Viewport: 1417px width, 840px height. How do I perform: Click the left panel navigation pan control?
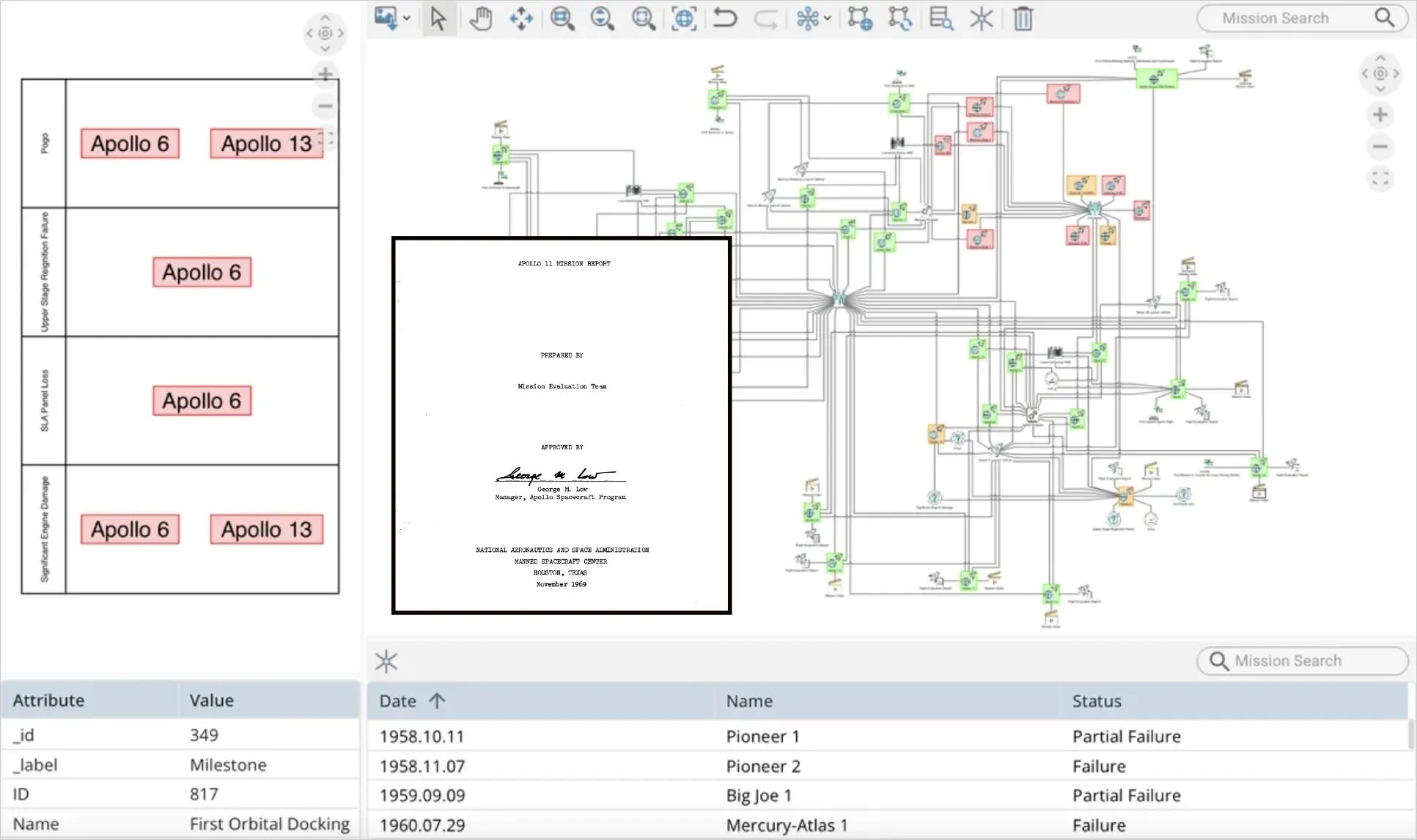tap(325, 33)
